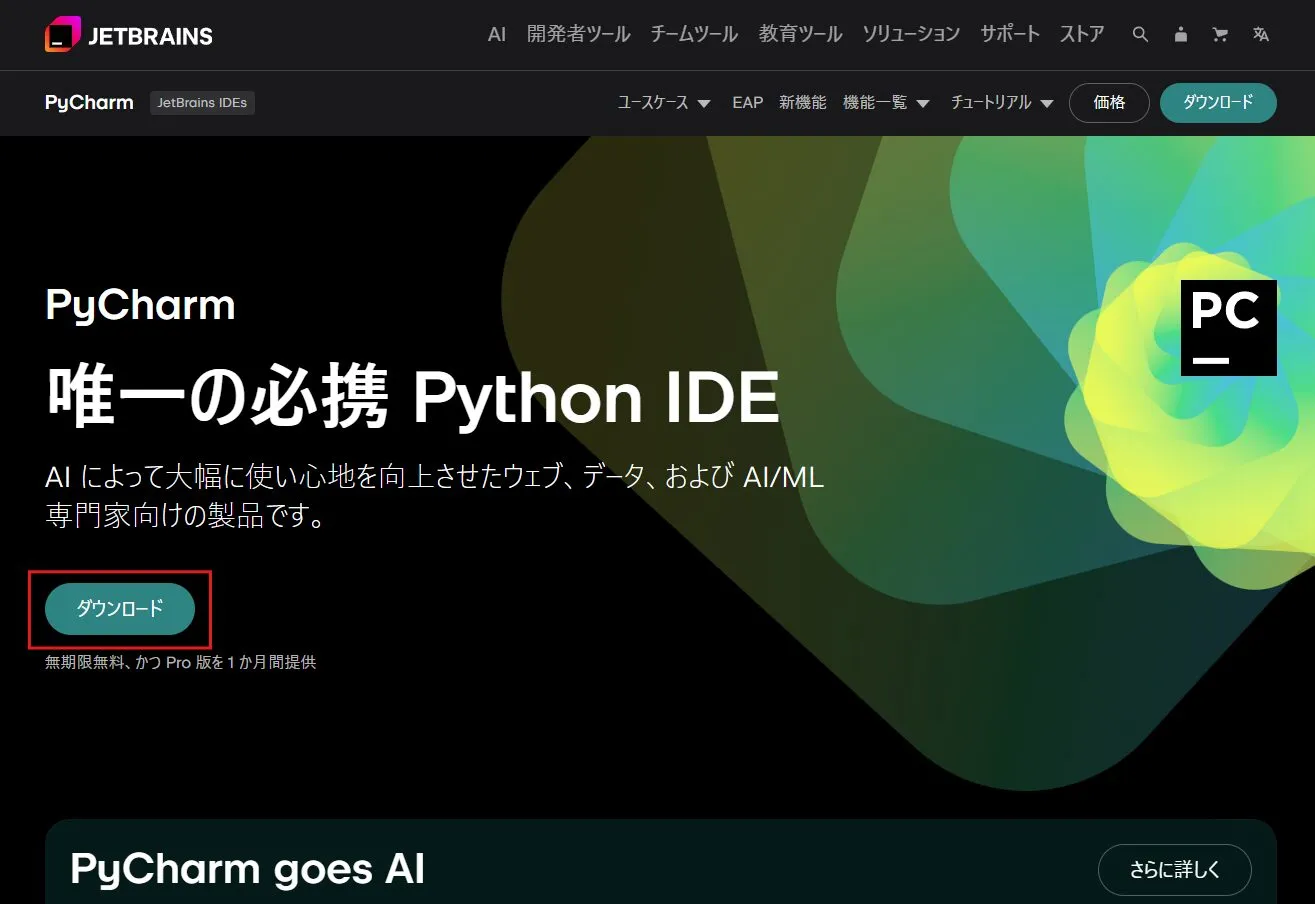
Task: Click the hero ダウンロード button
Action: point(120,608)
